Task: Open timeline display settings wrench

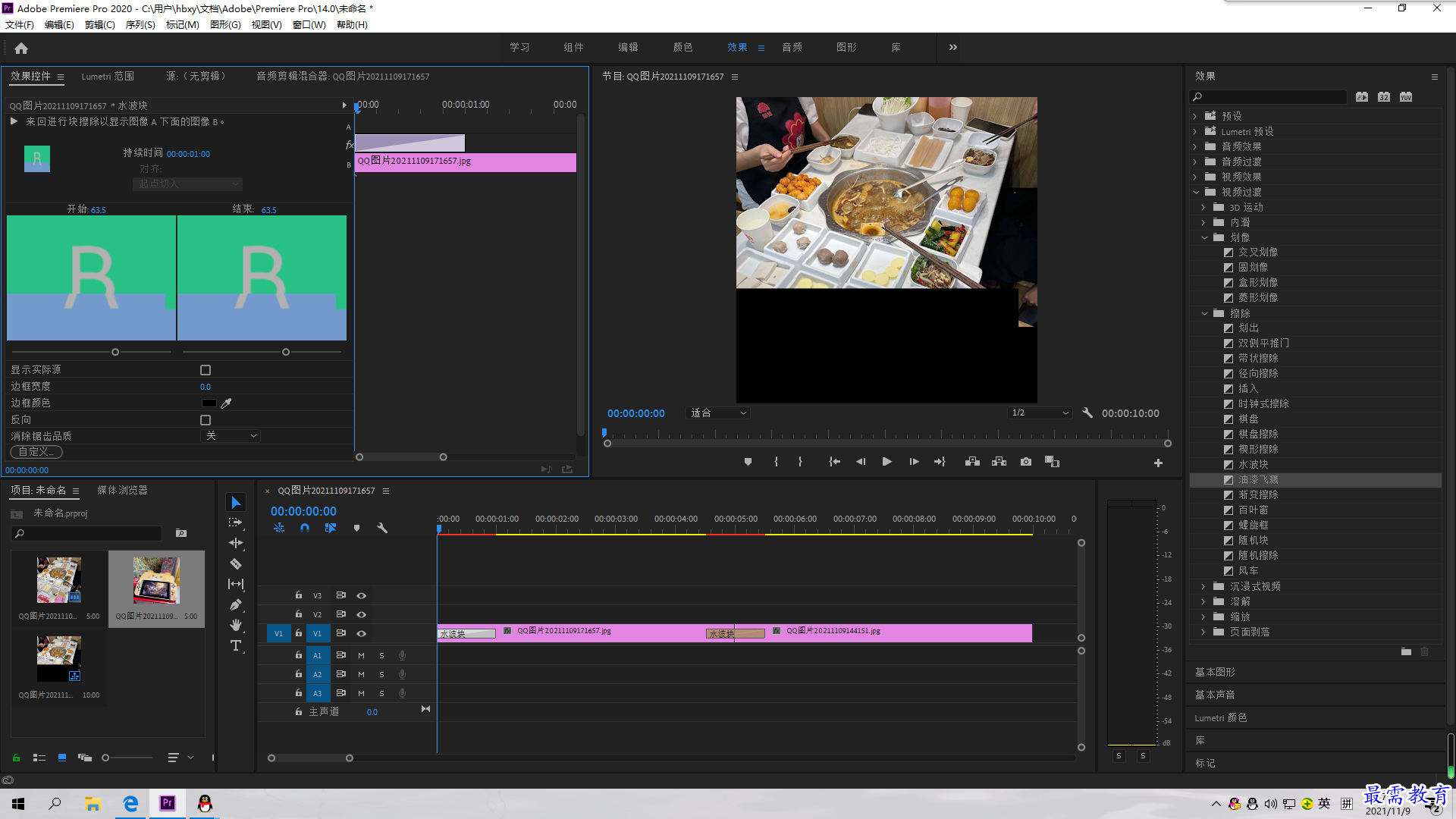Action: pos(382,528)
